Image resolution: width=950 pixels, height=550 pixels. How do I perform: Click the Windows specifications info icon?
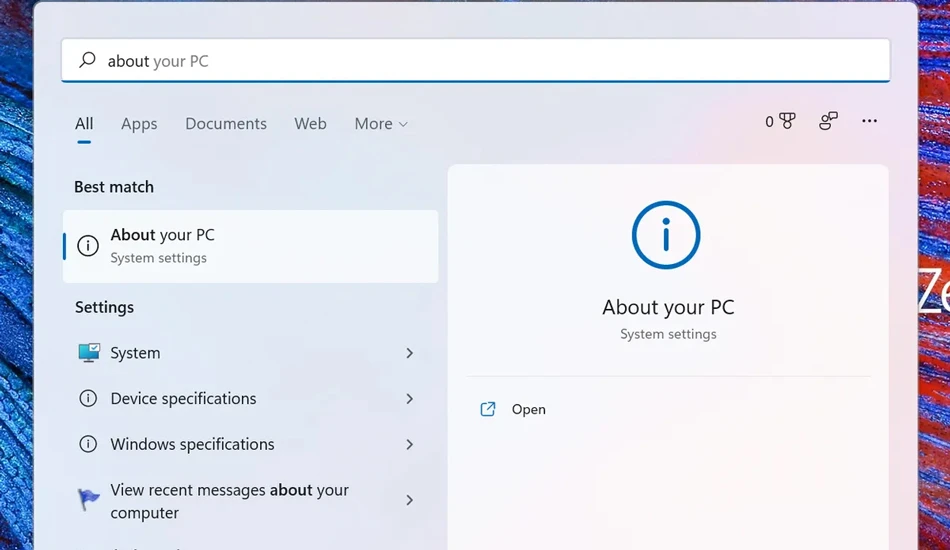[x=88, y=444]
